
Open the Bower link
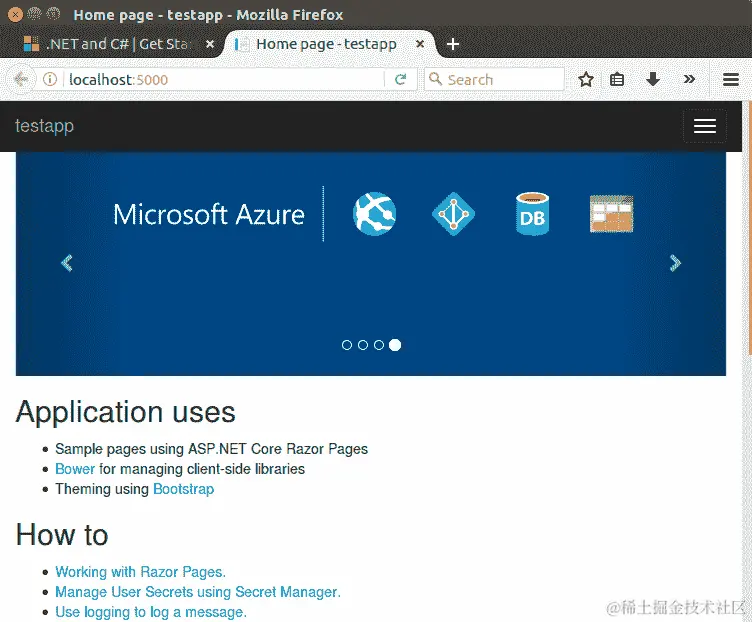point(75,469)
